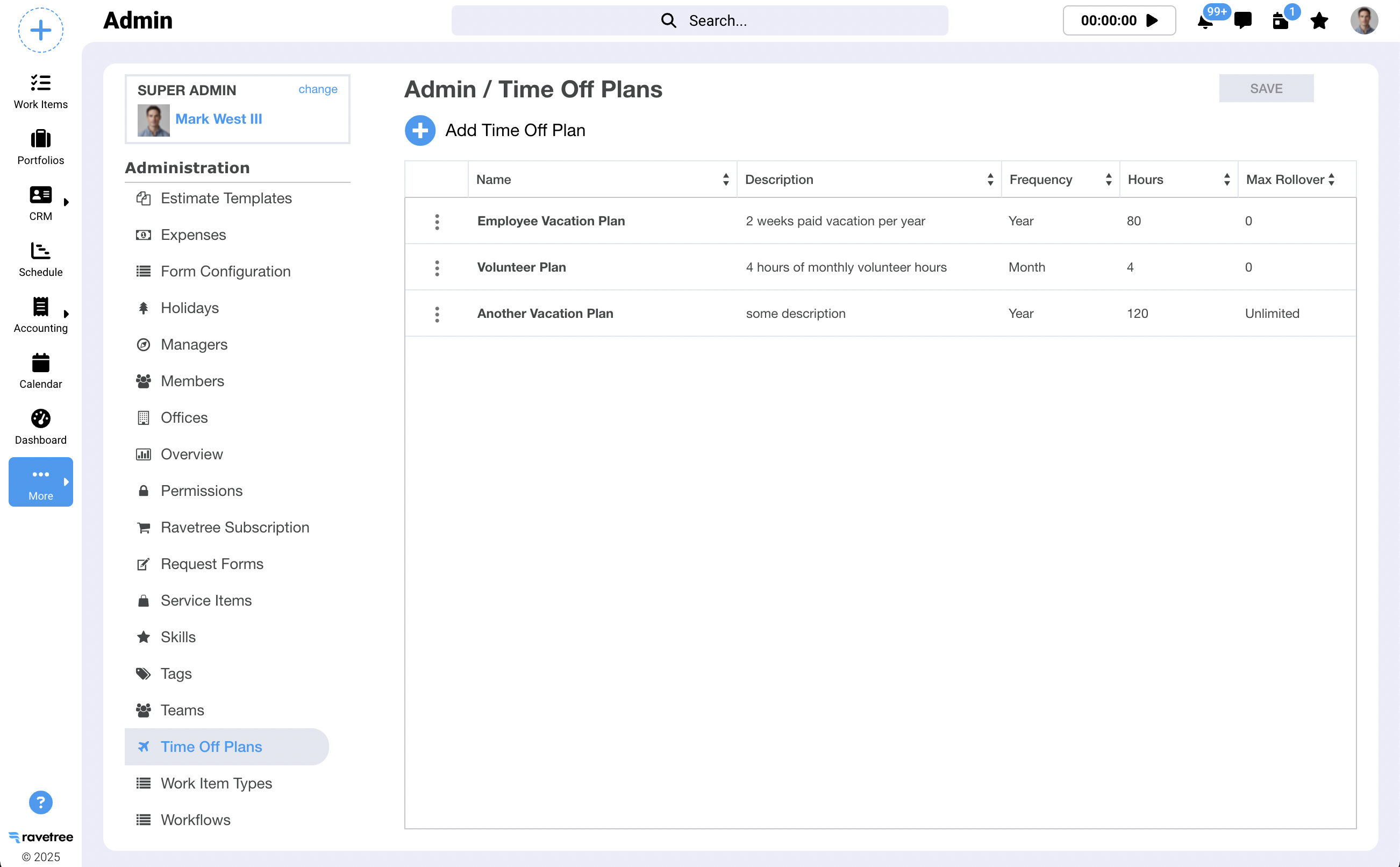Open Dashboard in left navigation
The image size is (1400, 867).
tap(41, 427)
